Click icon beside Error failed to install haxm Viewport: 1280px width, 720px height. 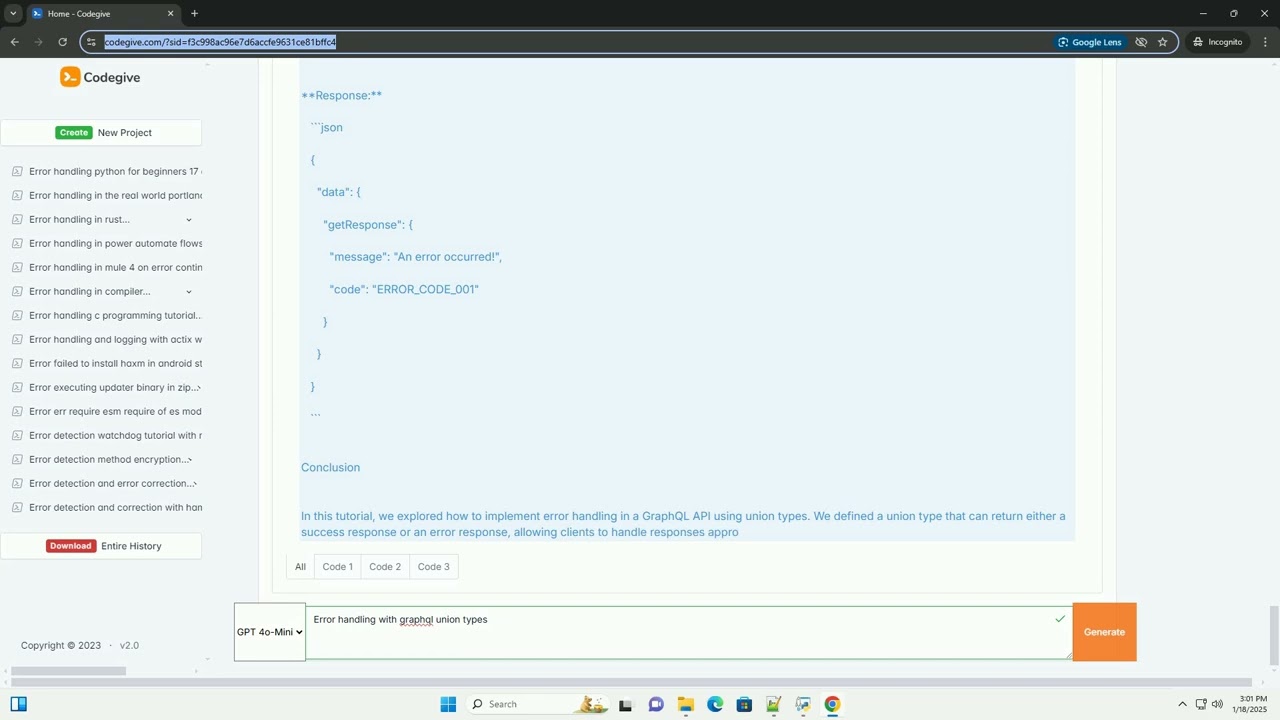coord(17,363)
